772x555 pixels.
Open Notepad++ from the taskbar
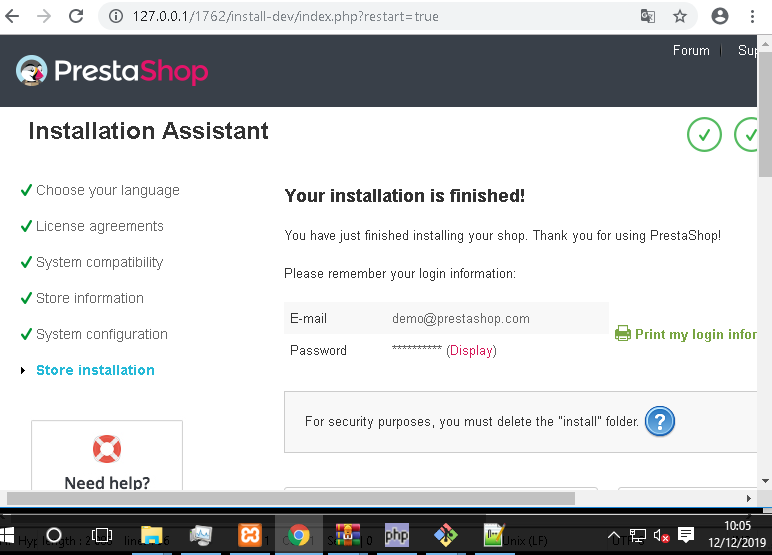click(494, 535)
